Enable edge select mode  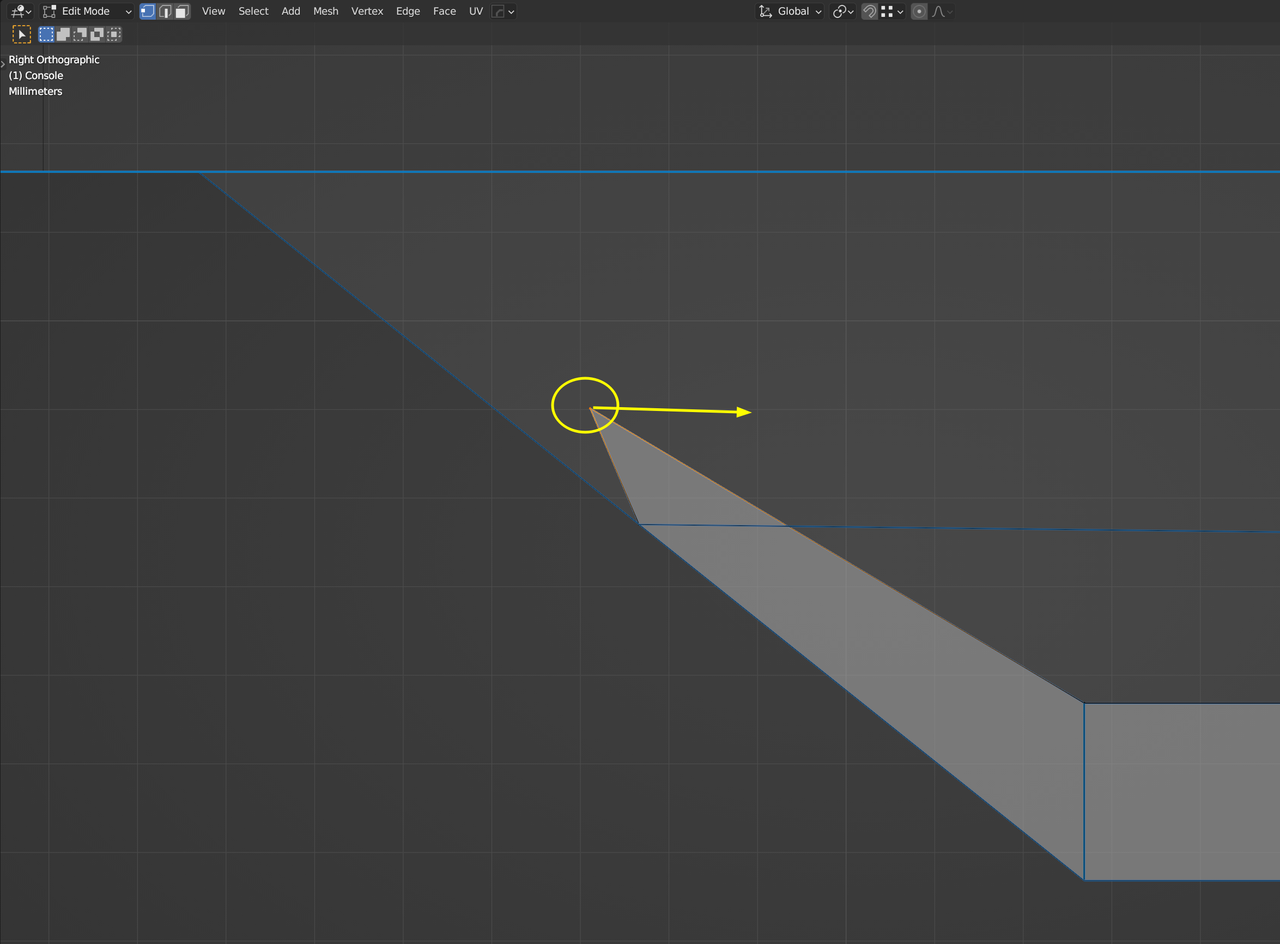(165, 11)
